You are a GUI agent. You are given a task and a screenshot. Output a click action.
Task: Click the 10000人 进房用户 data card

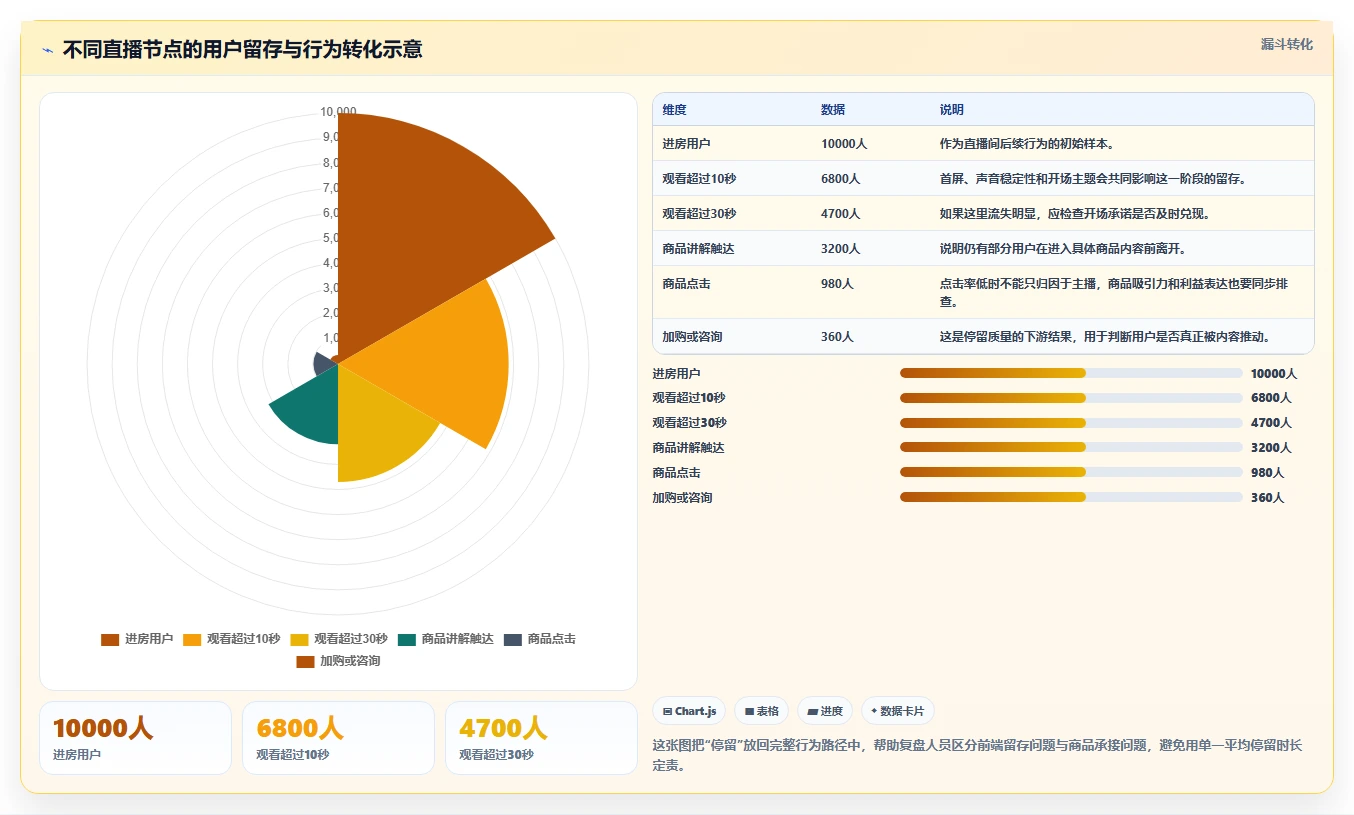point(135,738)
